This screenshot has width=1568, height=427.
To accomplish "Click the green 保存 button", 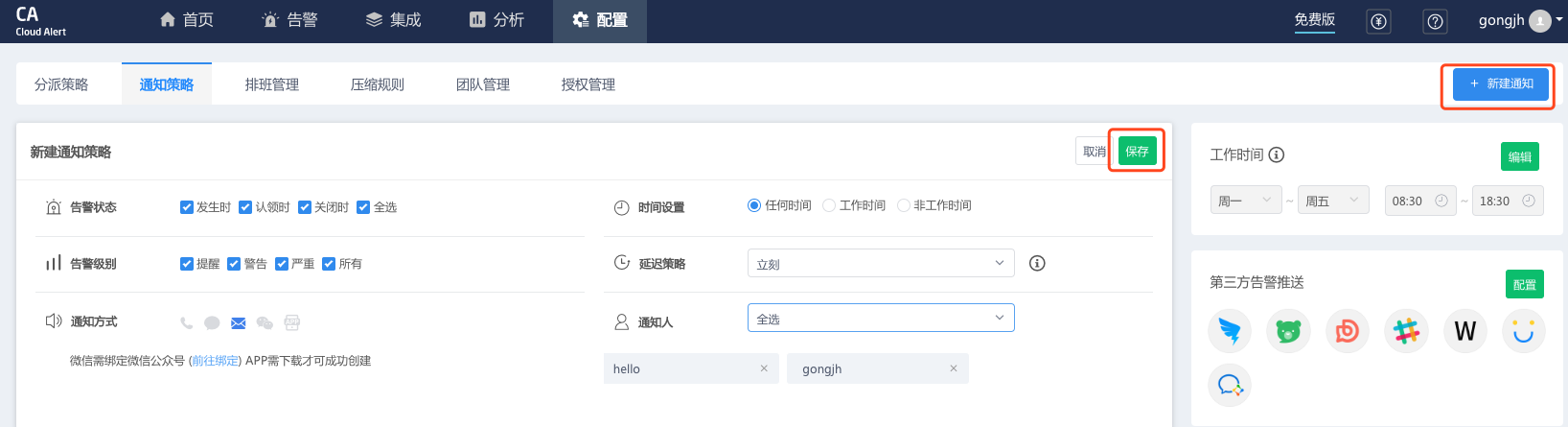I will click(1137, 152).
